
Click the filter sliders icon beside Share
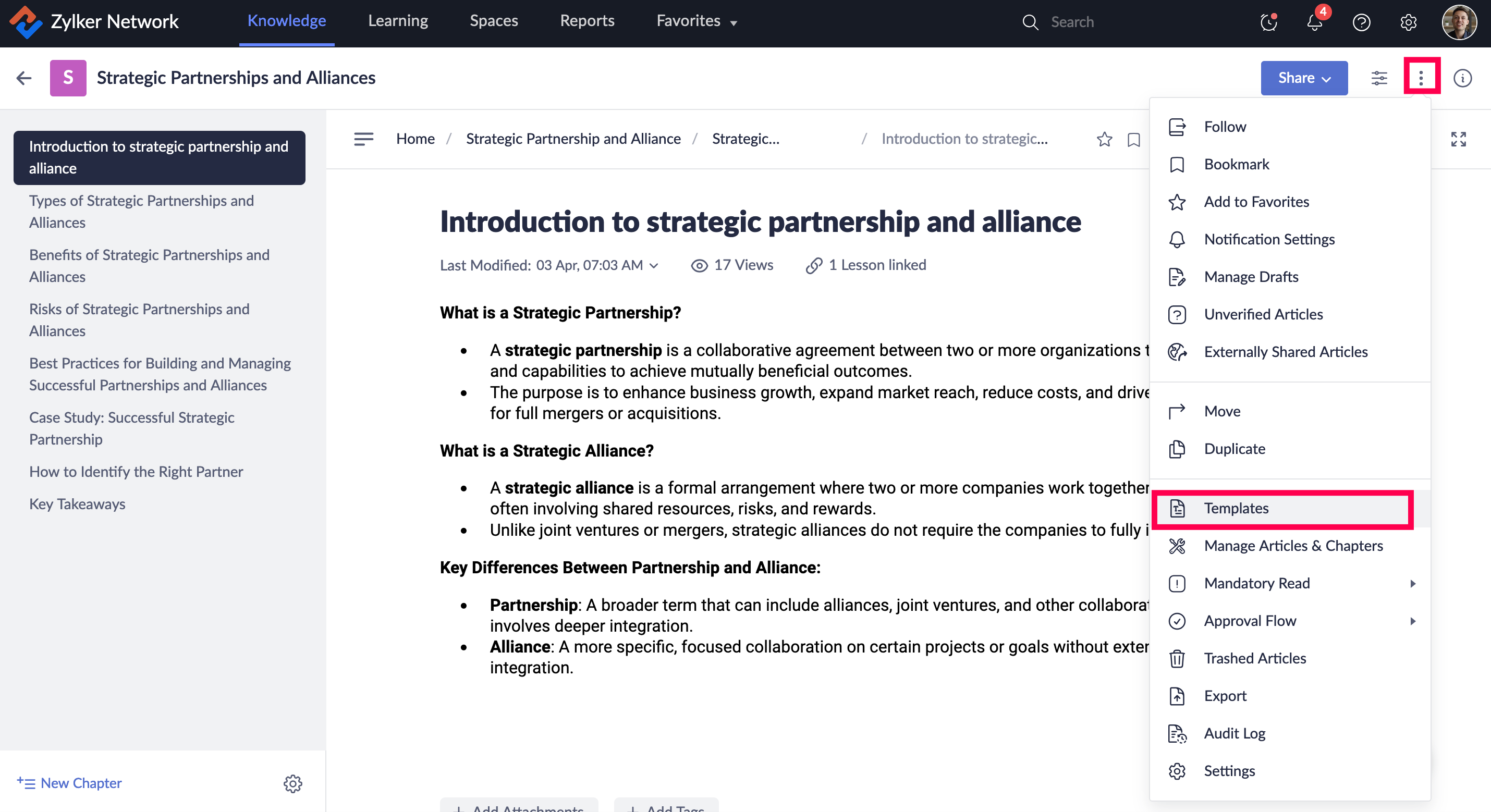(1379, 78)
